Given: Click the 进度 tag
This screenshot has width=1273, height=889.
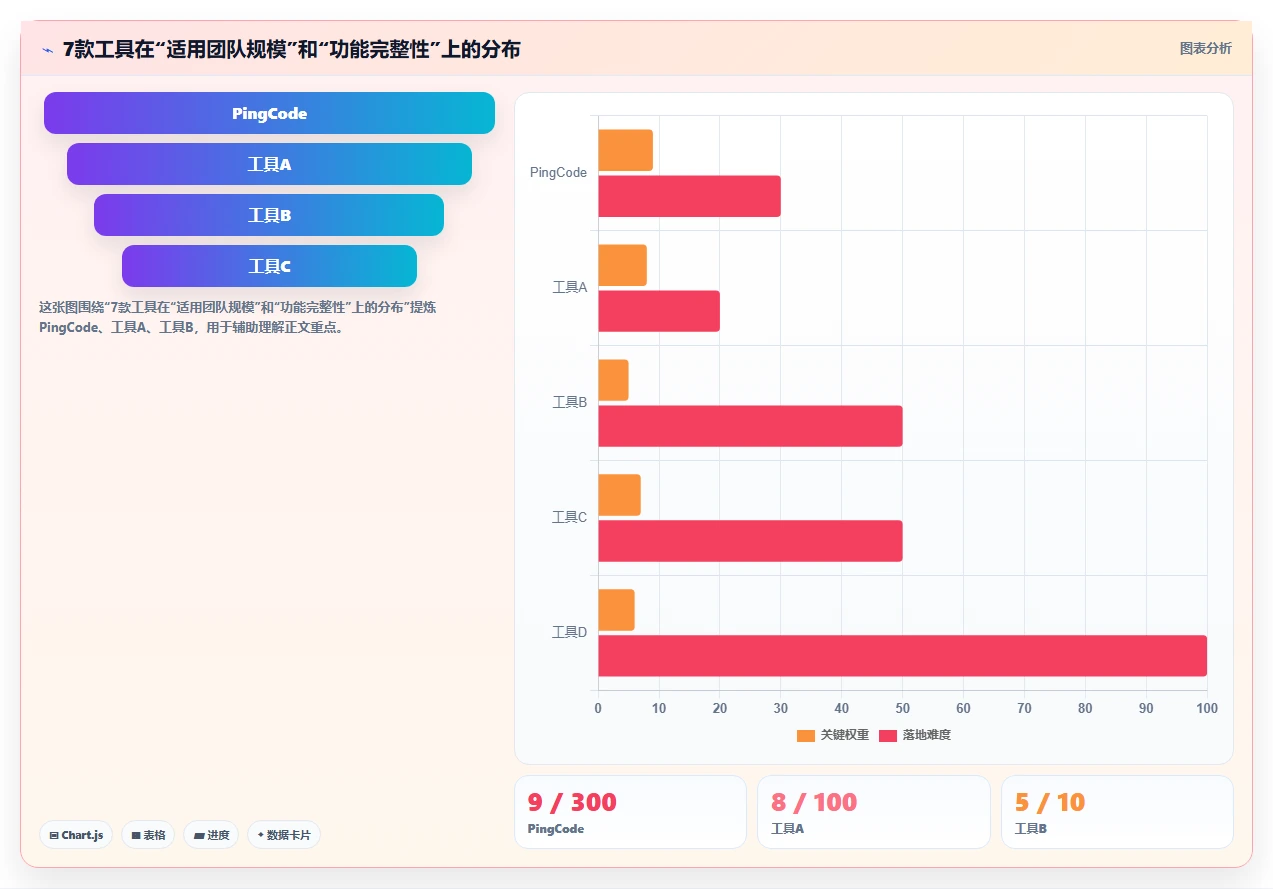Looking at the screenshot, I should point(211,835).
